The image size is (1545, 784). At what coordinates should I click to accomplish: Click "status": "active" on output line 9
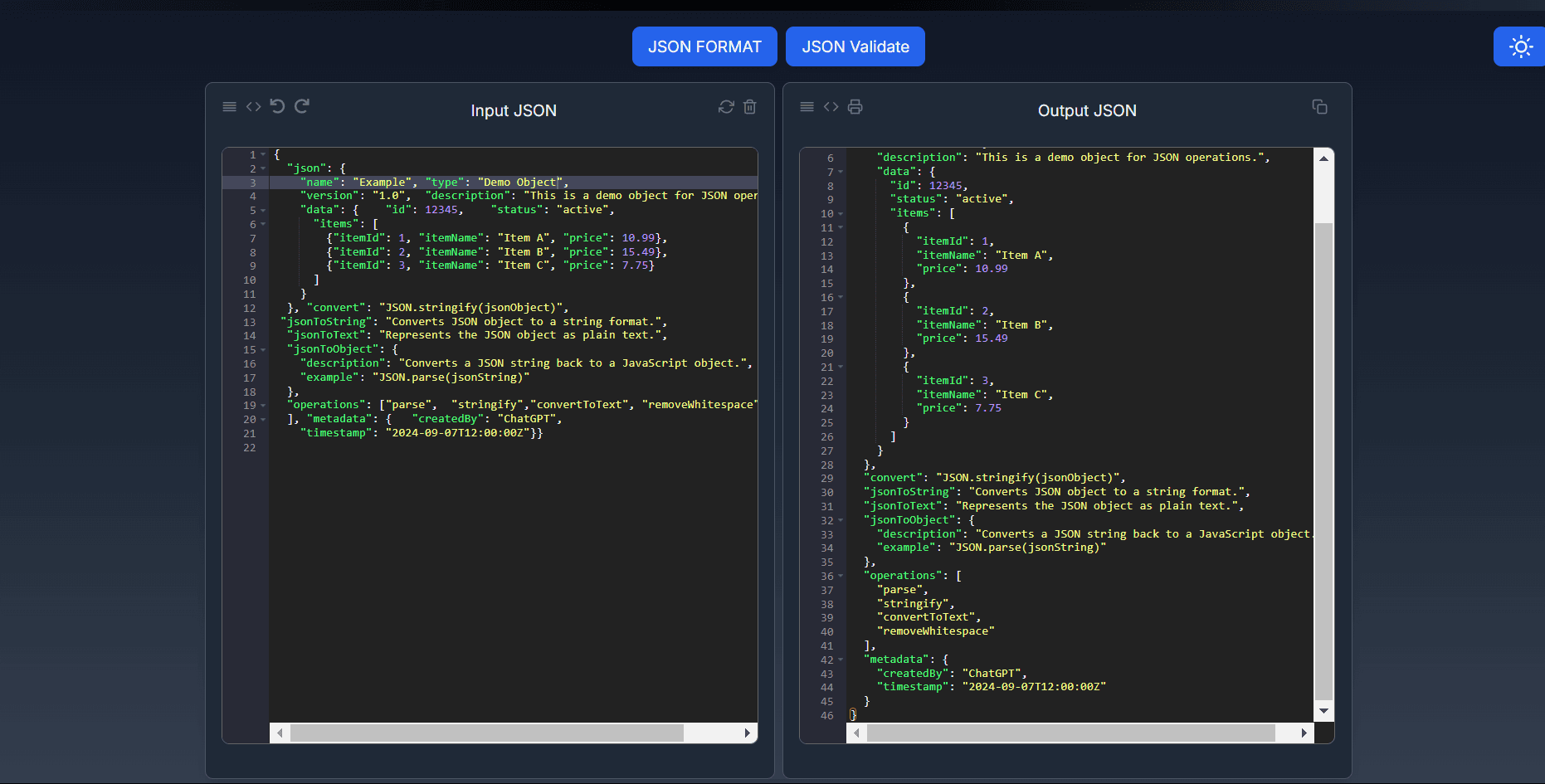tap(949, 199)
